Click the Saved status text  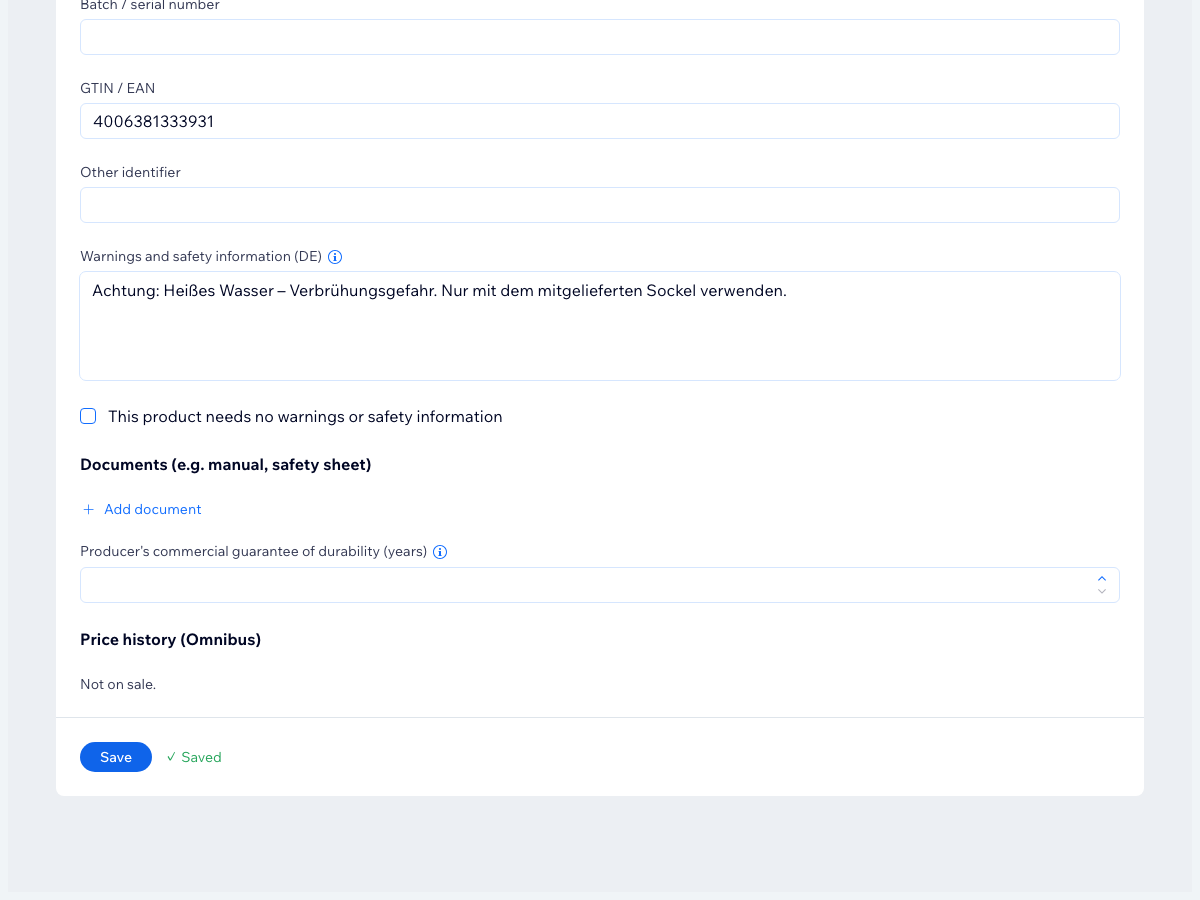point(194,757)
